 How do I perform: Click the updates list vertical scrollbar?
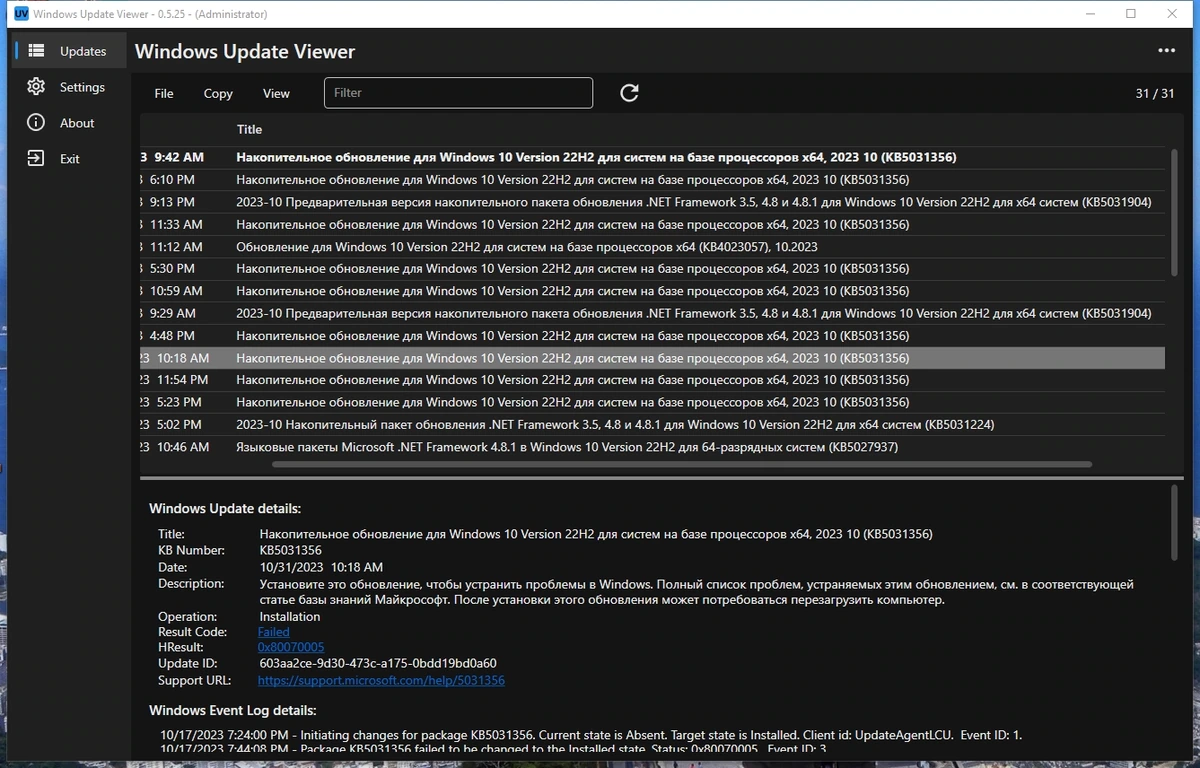coord(1174,213)
